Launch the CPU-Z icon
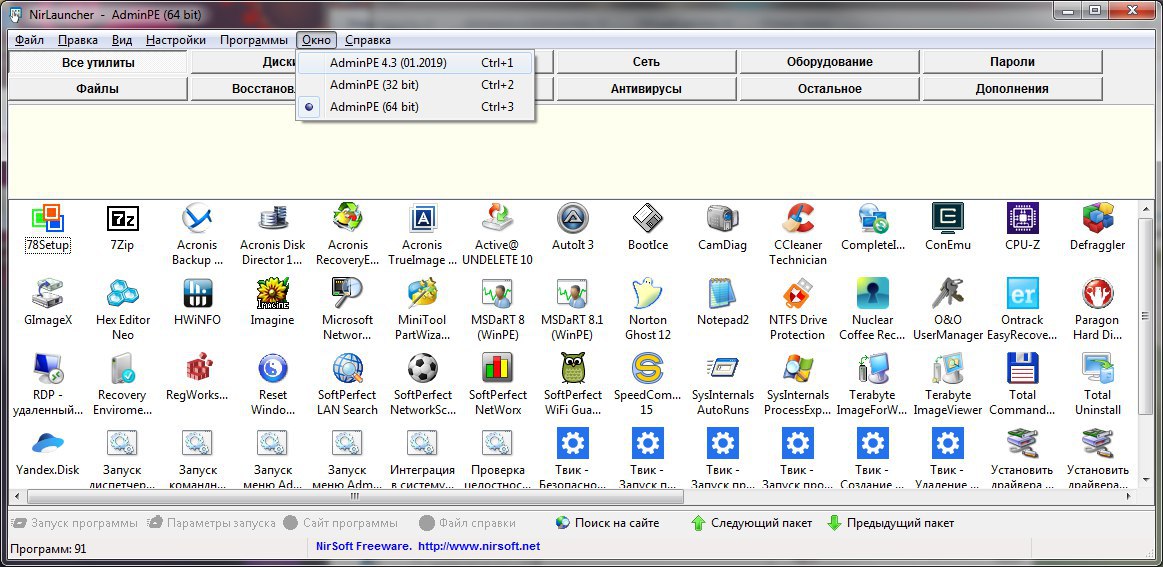The width and height of the screenshot is (1163, 567). [1023, 219]
